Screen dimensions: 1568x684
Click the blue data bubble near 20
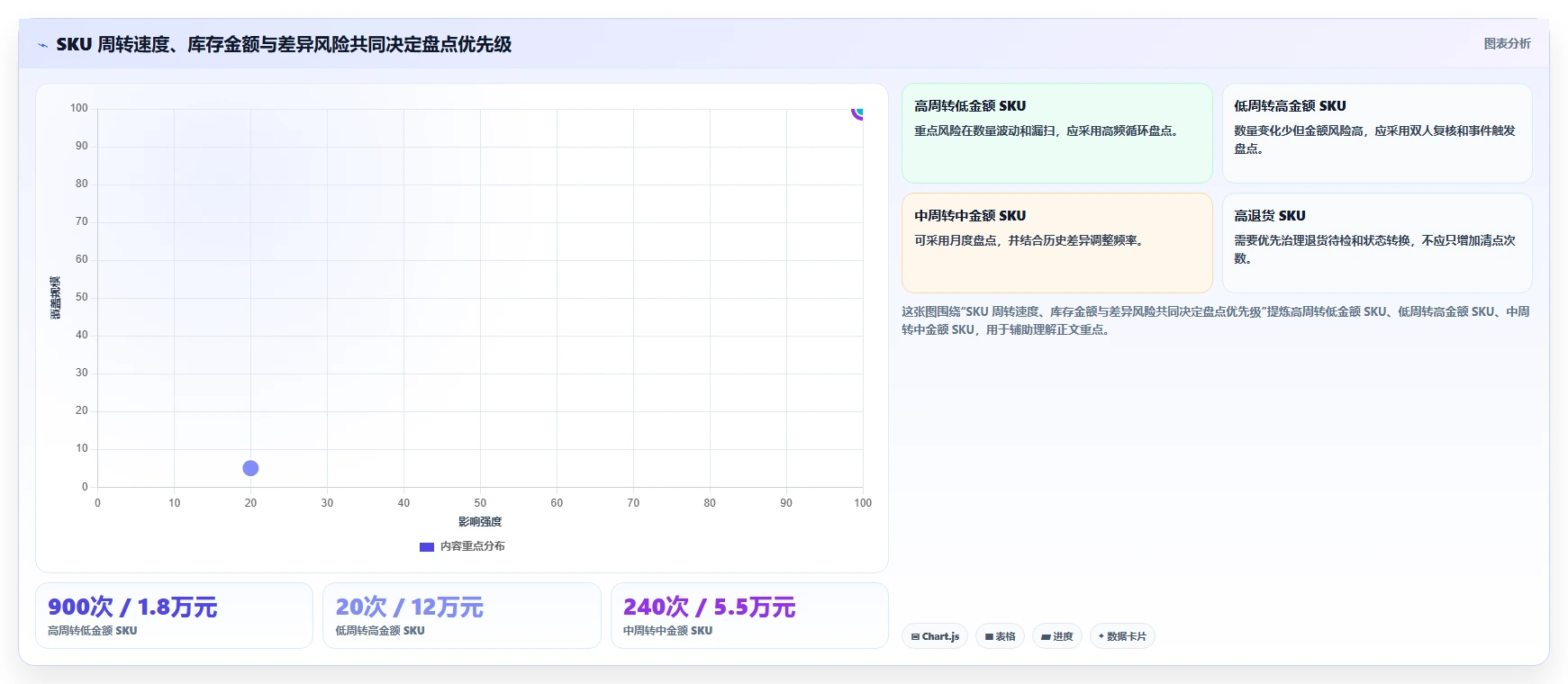coord(250,468)
